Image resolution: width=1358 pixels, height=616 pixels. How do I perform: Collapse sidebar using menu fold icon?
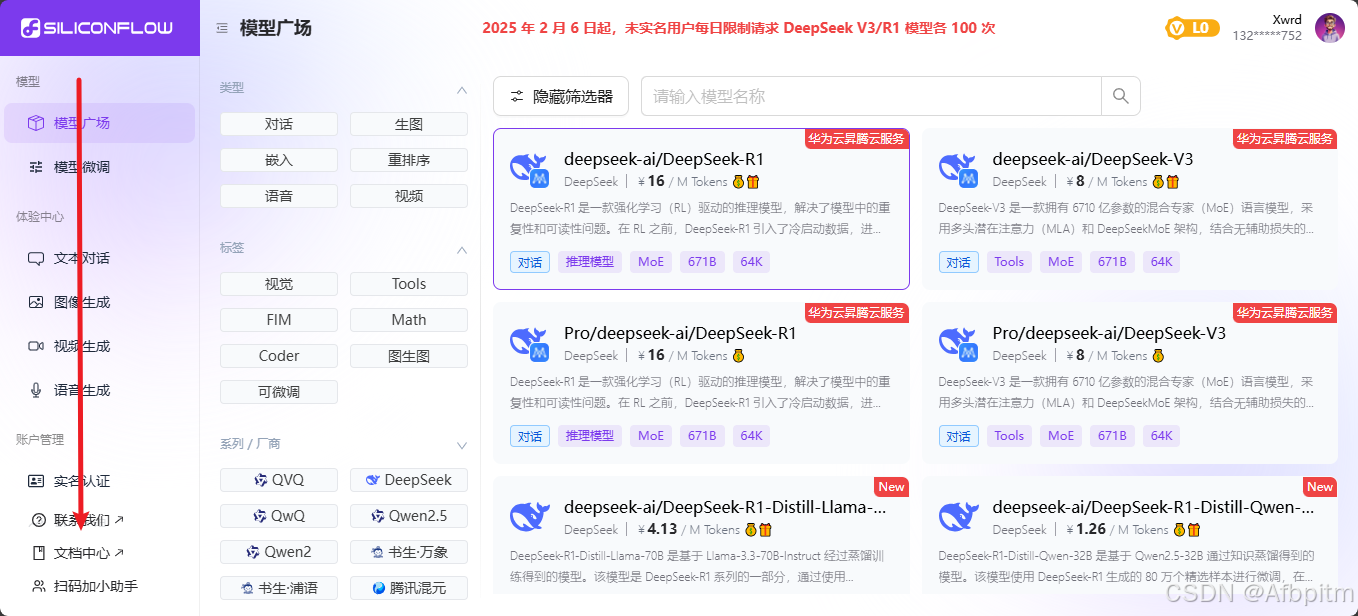(222, 28)
